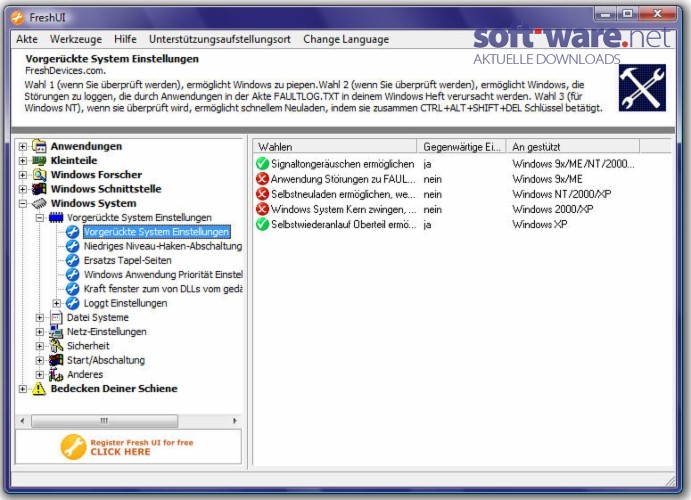Click the orange wrench register icon
The image size is (691, 500).
coord(73,447)
